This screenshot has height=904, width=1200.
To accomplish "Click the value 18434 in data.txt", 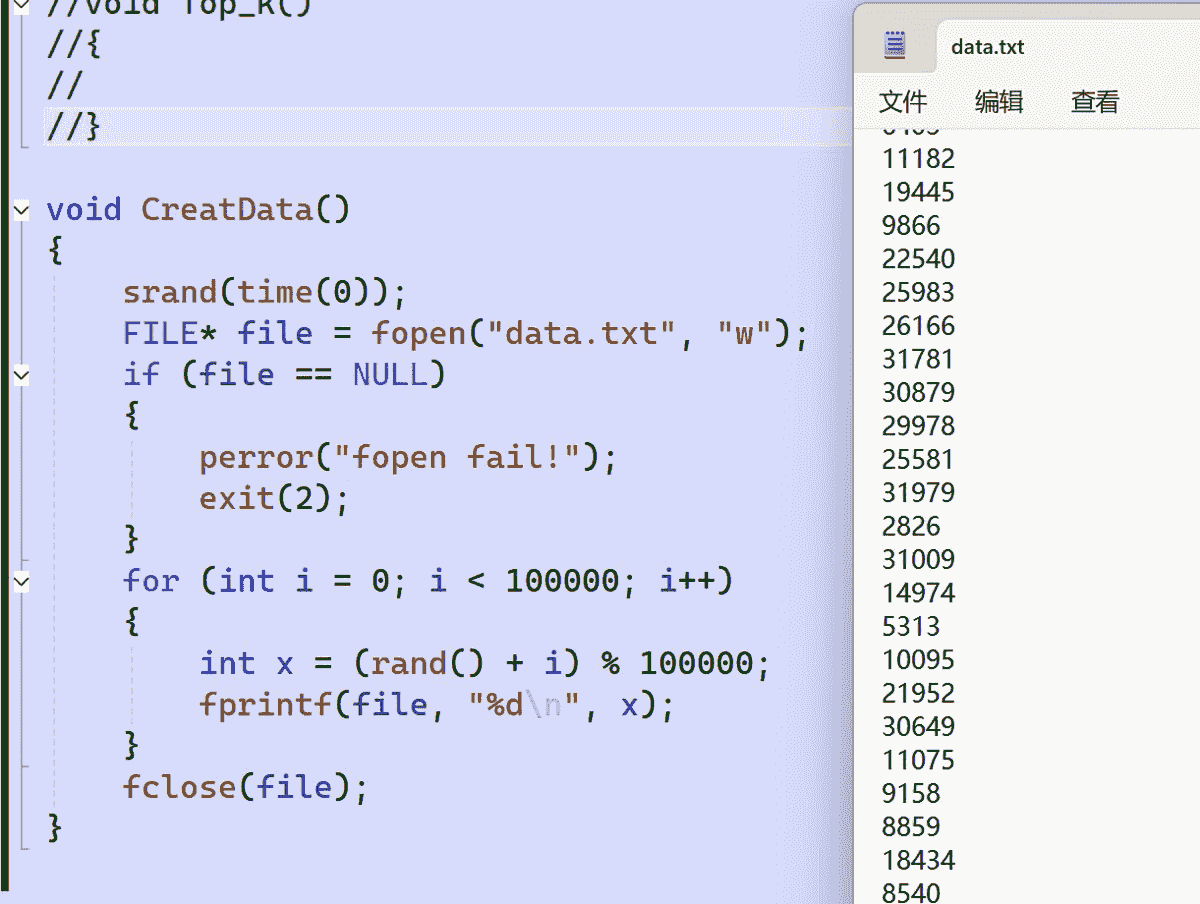I will 918,860.
